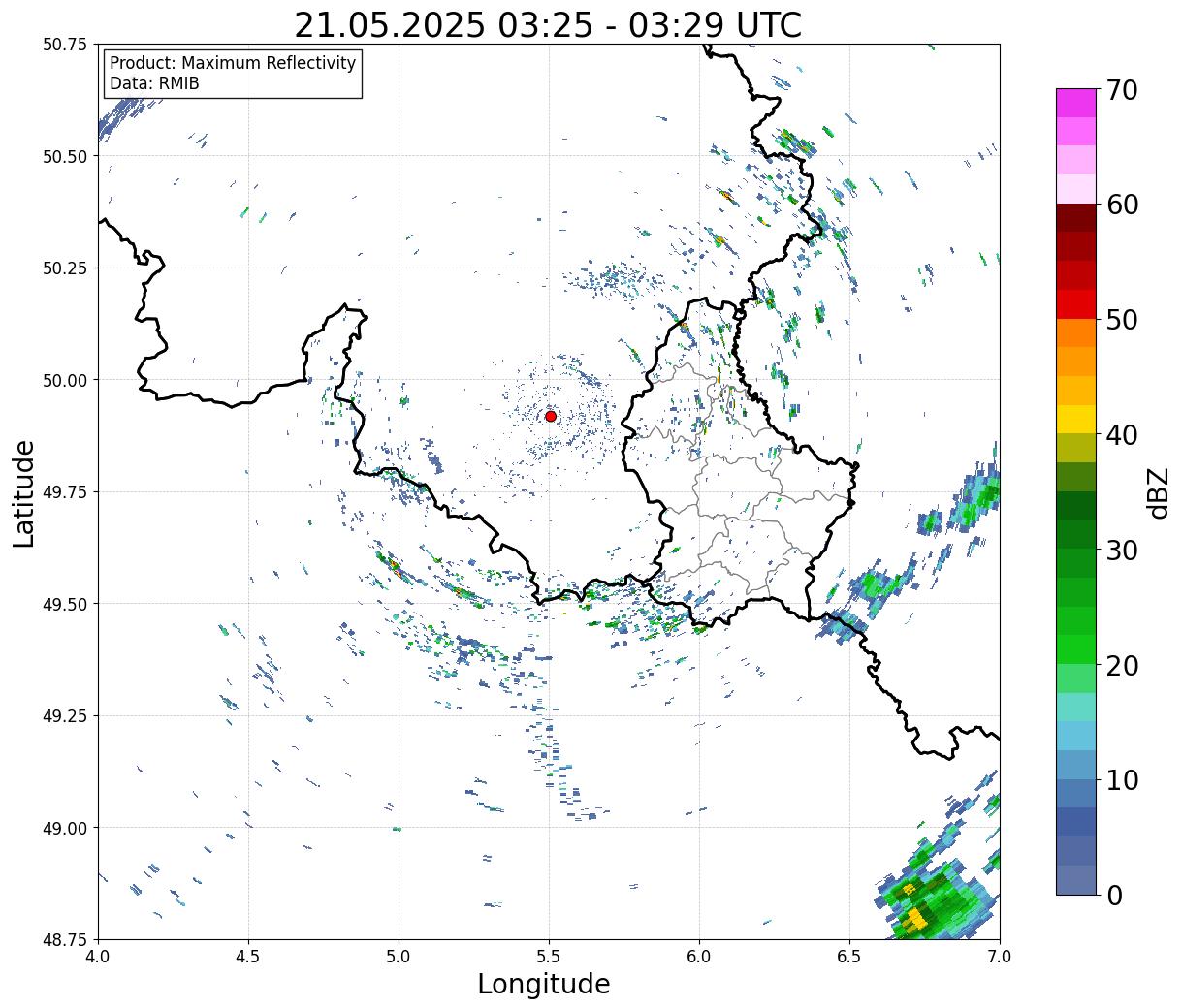Click longitude tick label 4.0

click(98, 957)
